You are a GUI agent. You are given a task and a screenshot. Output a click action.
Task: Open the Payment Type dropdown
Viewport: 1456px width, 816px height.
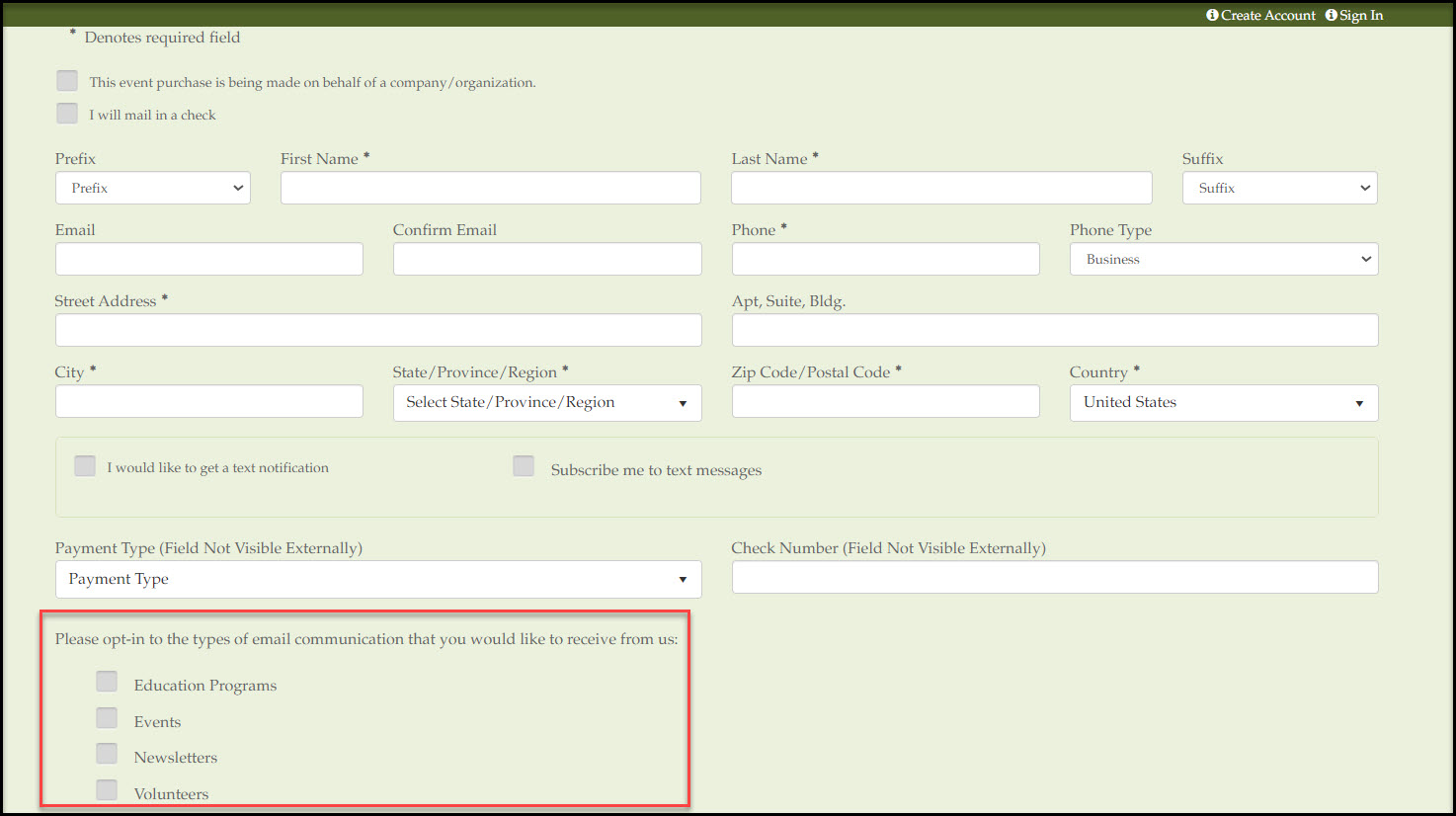pyautogui.click(x=378, y=579)
